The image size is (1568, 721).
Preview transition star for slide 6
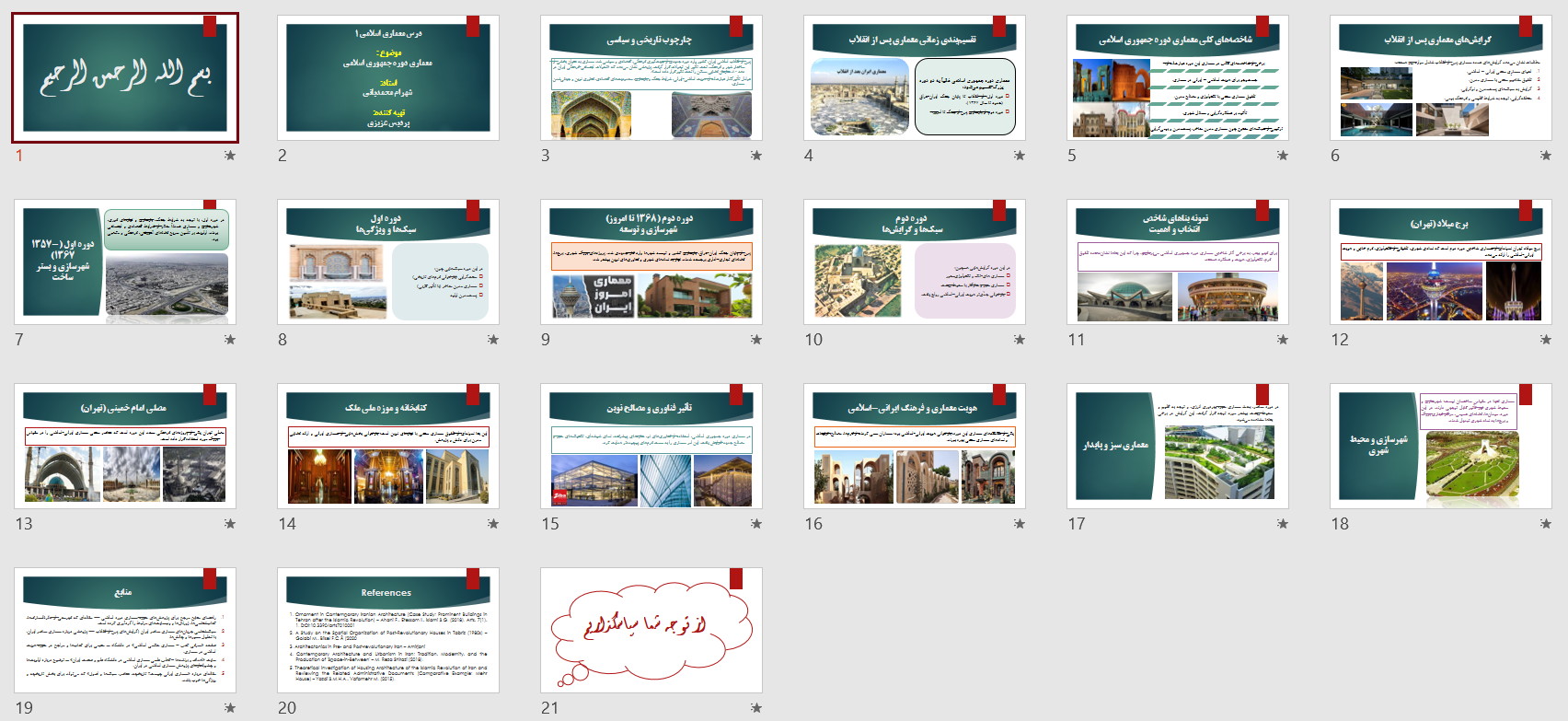1546,156
